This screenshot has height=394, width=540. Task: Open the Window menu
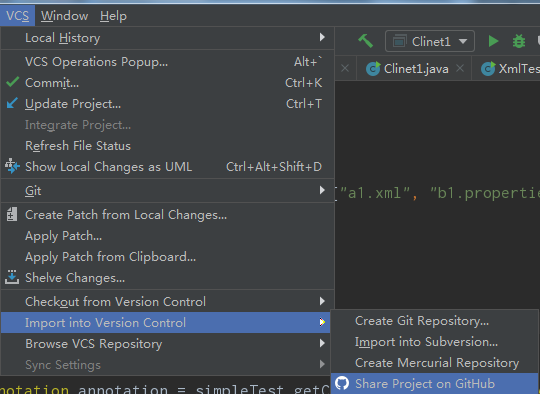(x=64, y=16)
